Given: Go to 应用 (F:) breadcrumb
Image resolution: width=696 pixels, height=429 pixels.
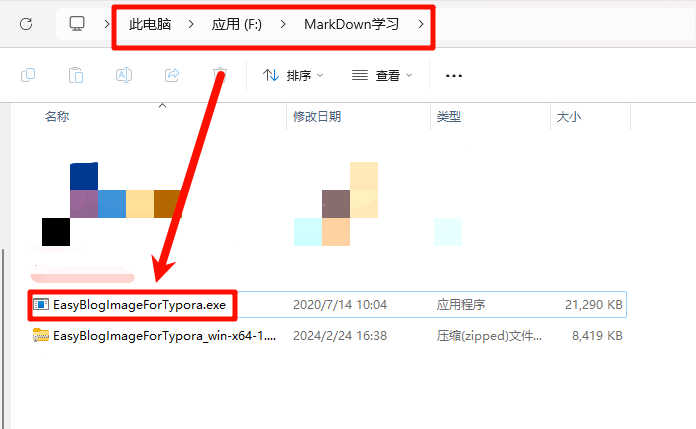Looking at the screenshot, I should (x=237, y=24).
